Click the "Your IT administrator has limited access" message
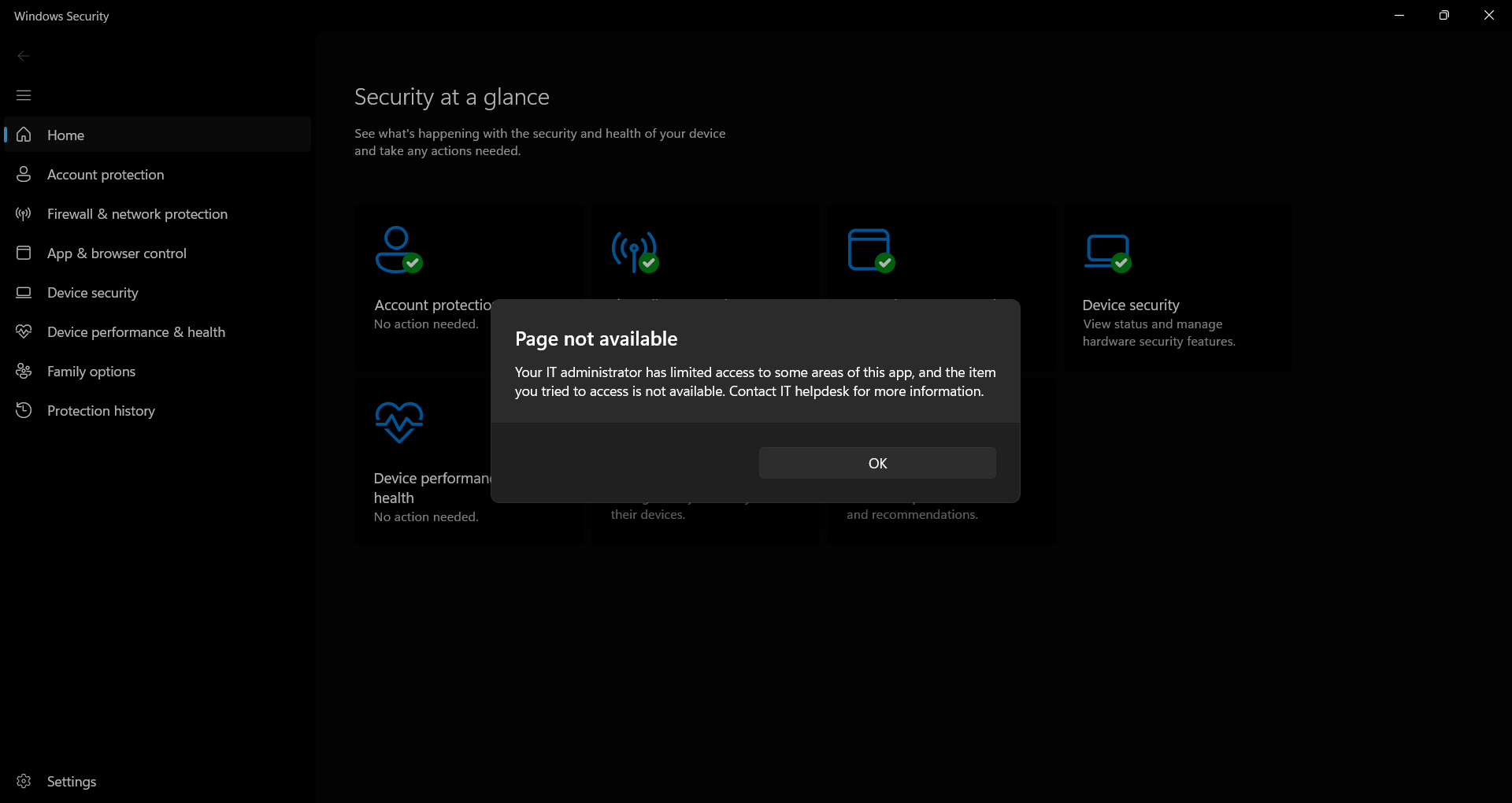 click(755, 382)
